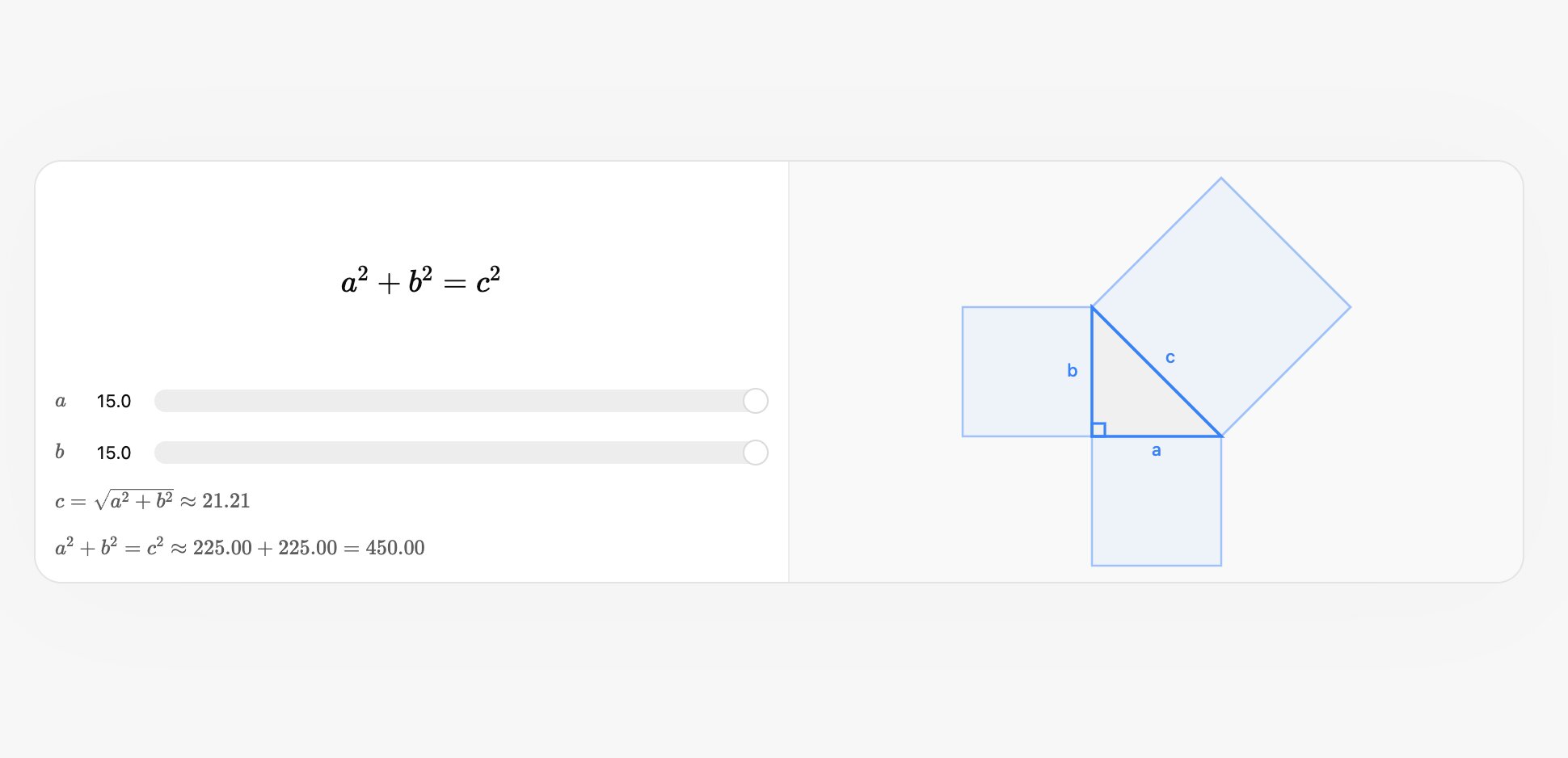Click the middle of the a slider track

coord(461,401)
